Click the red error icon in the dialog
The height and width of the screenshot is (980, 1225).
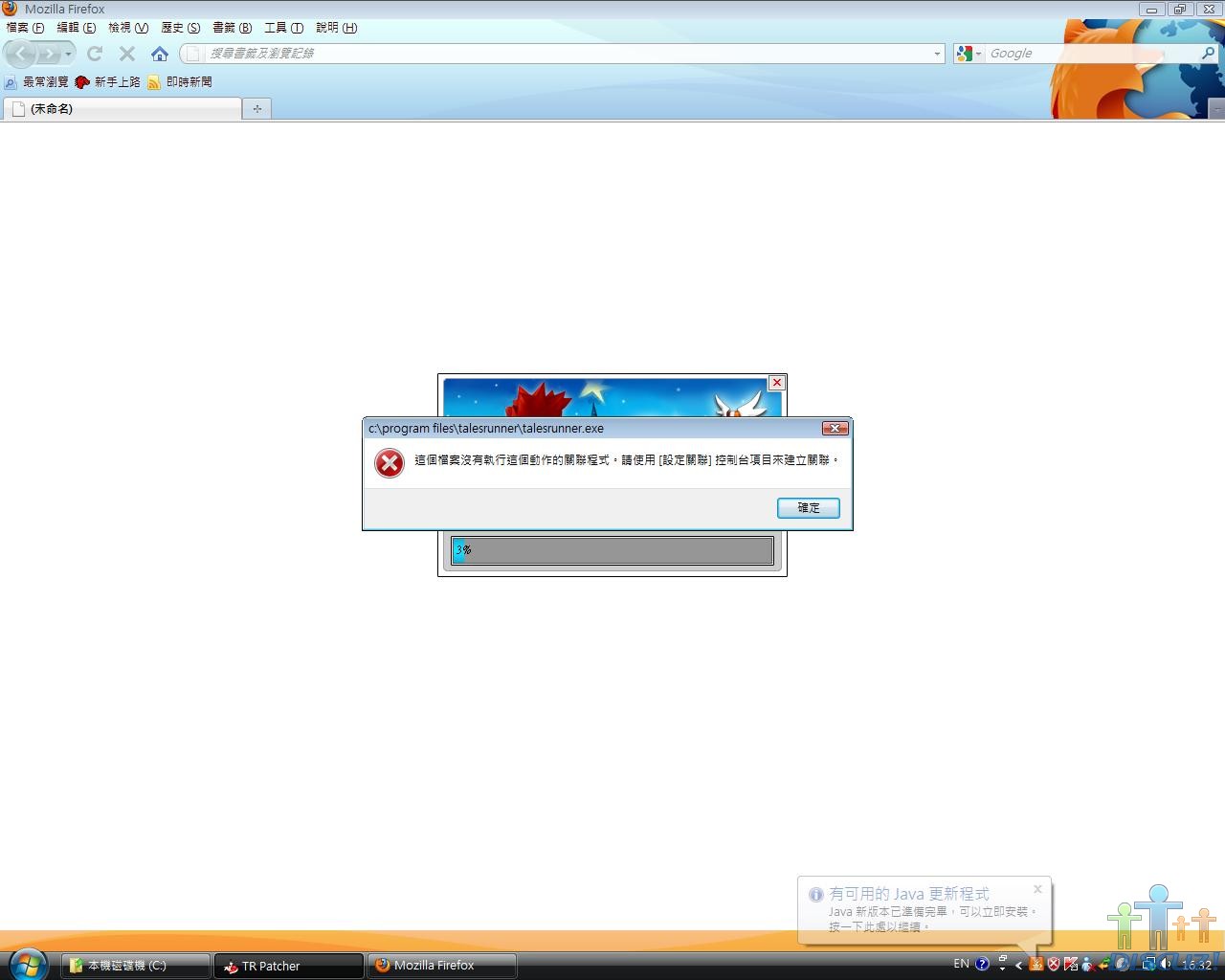pos(390,463)
